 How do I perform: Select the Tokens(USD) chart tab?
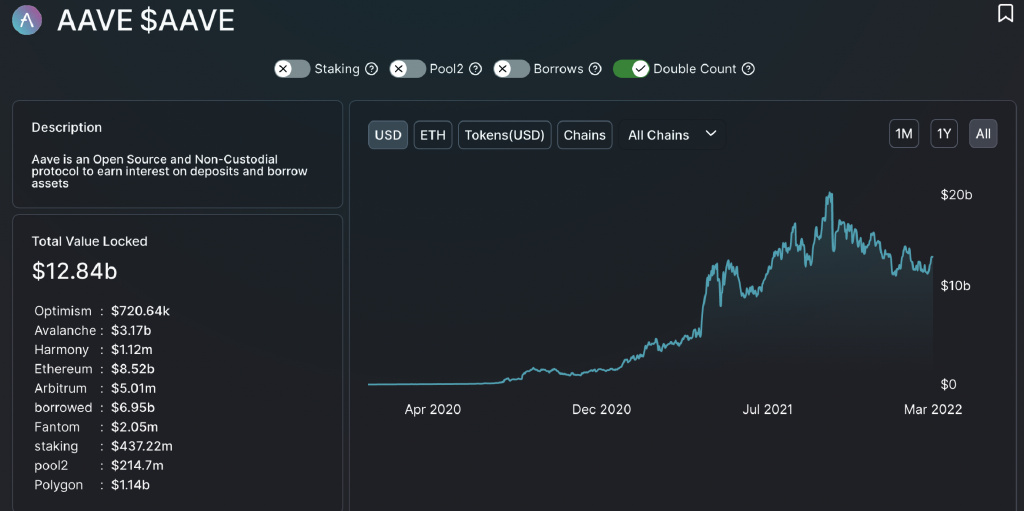pos(505,135)
